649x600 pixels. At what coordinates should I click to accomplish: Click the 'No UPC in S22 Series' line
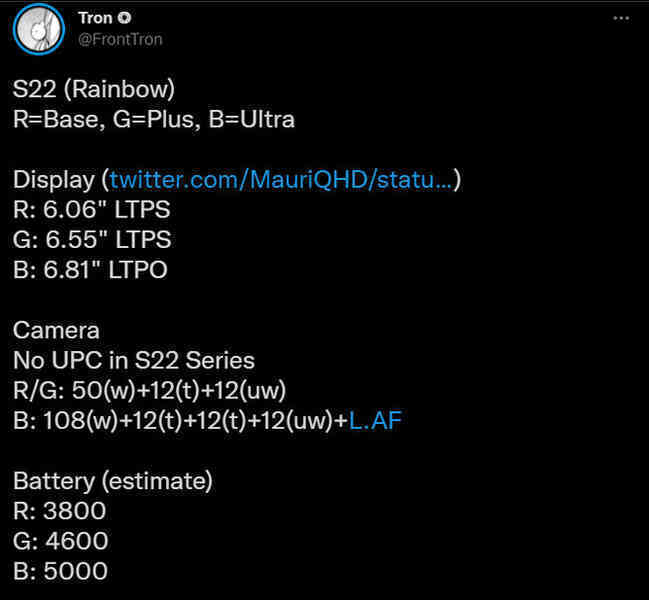point(134,360)
